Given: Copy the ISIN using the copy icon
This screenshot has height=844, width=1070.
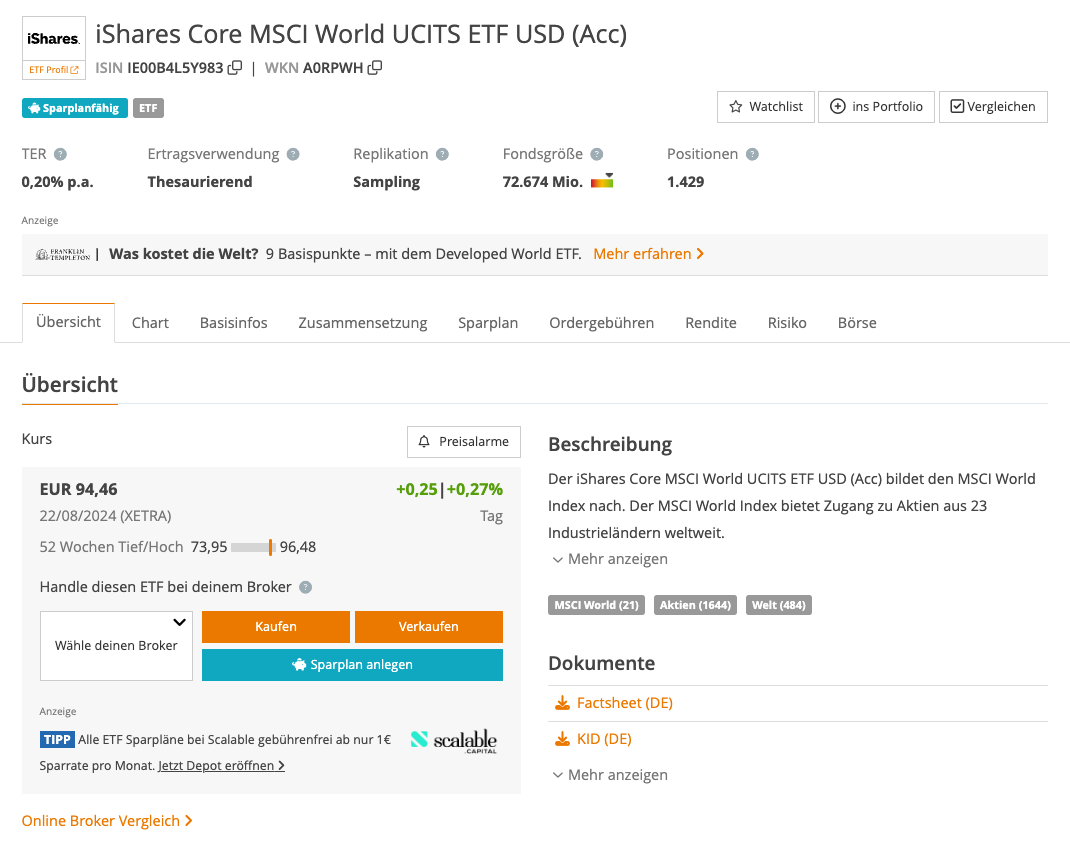Looking at the screenshot, I should coord(234,67).
